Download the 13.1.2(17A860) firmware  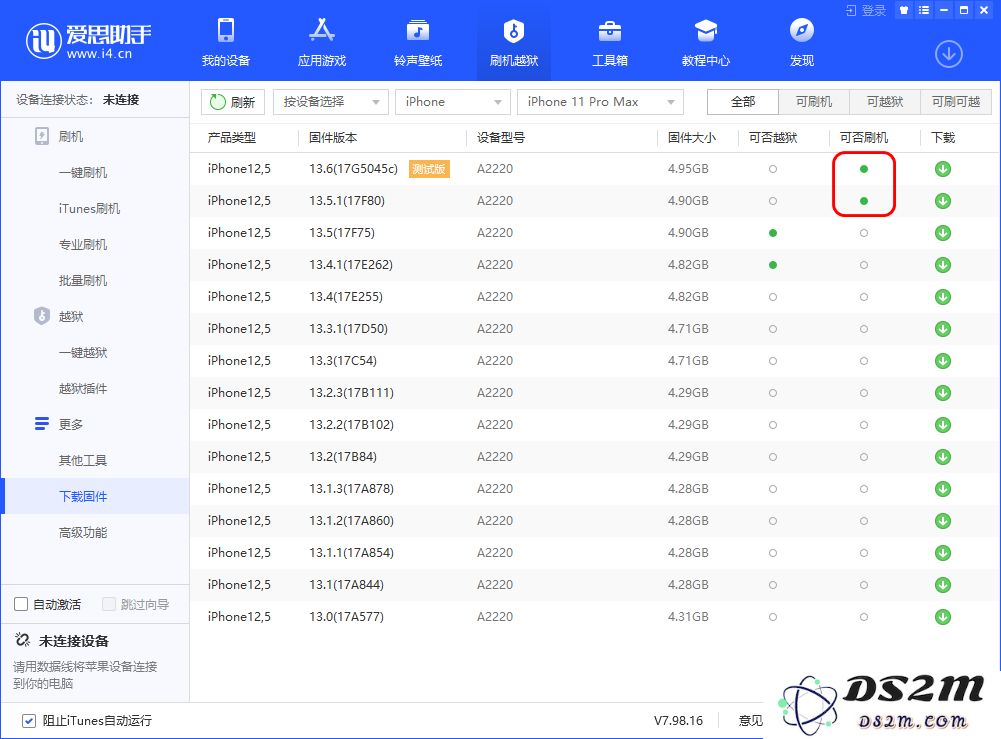click(x=943, y=521)
